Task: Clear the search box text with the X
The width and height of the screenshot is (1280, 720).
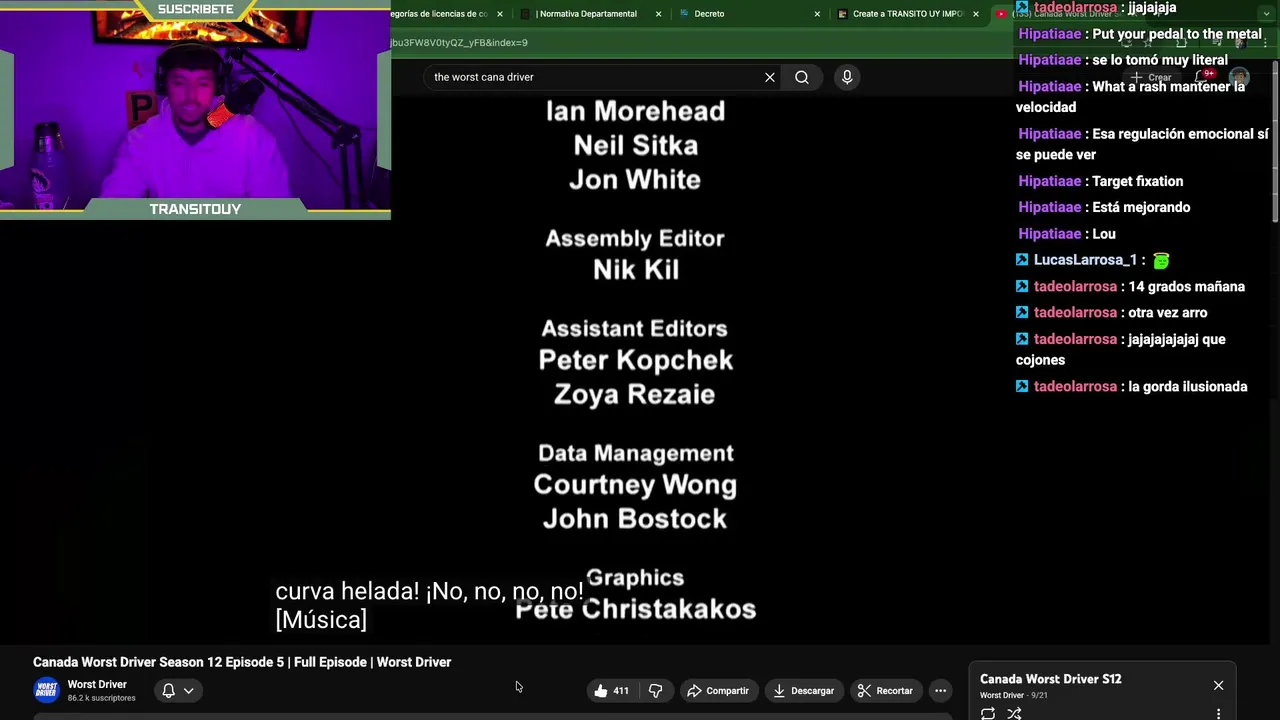Action: [770, 77]
